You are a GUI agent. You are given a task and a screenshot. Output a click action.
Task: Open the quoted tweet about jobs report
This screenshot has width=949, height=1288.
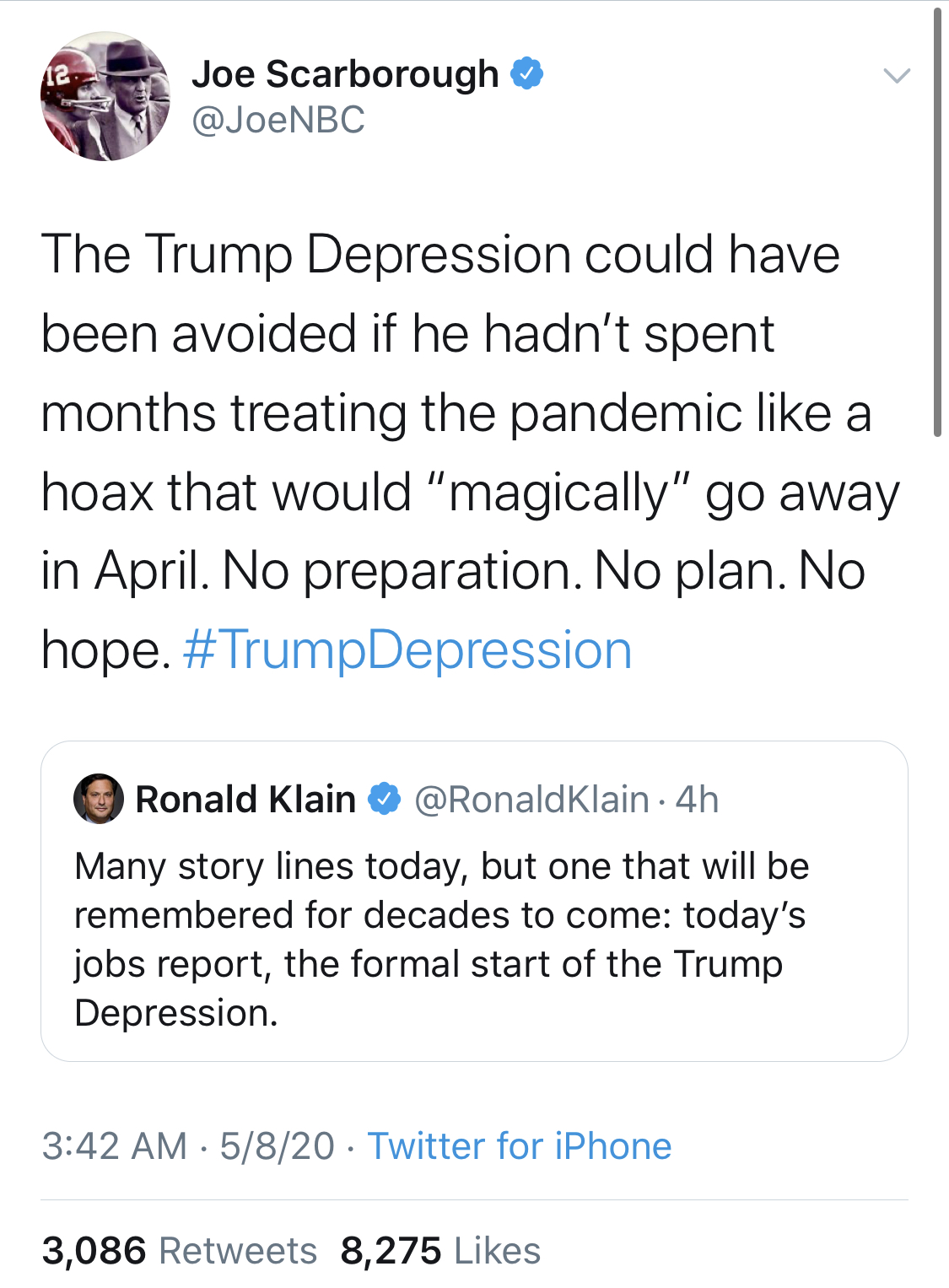(x=474, y=901)
